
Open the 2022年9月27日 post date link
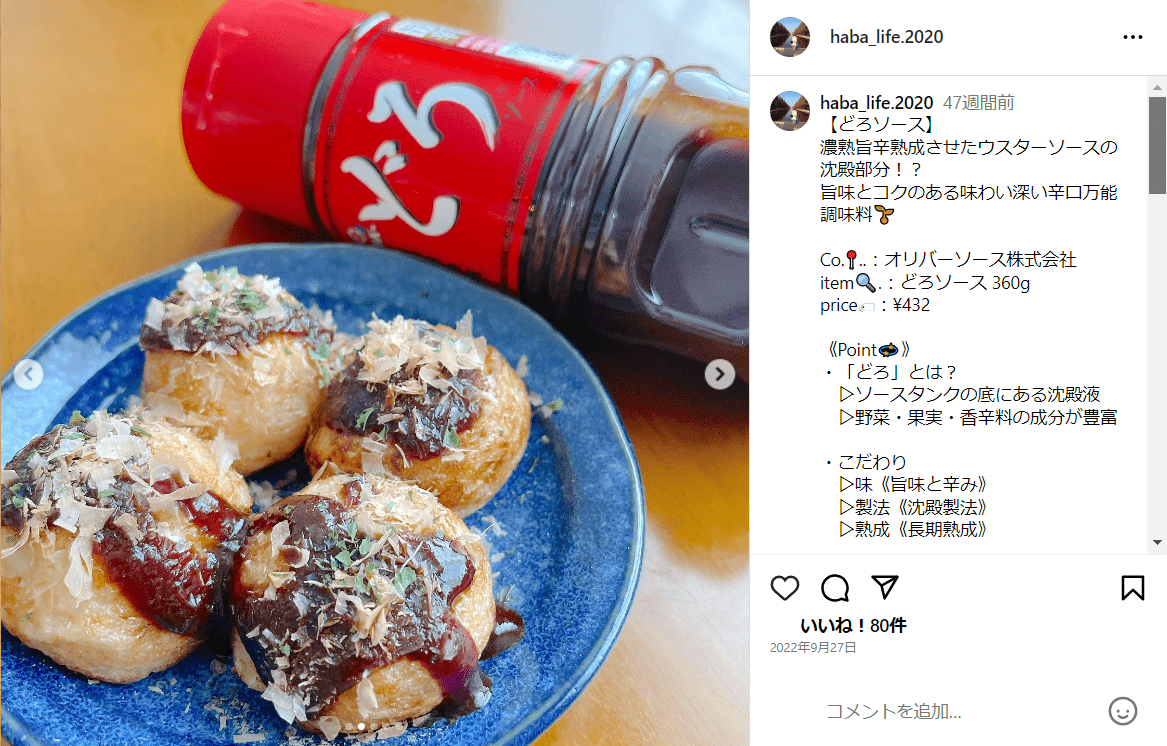(813, 648)
